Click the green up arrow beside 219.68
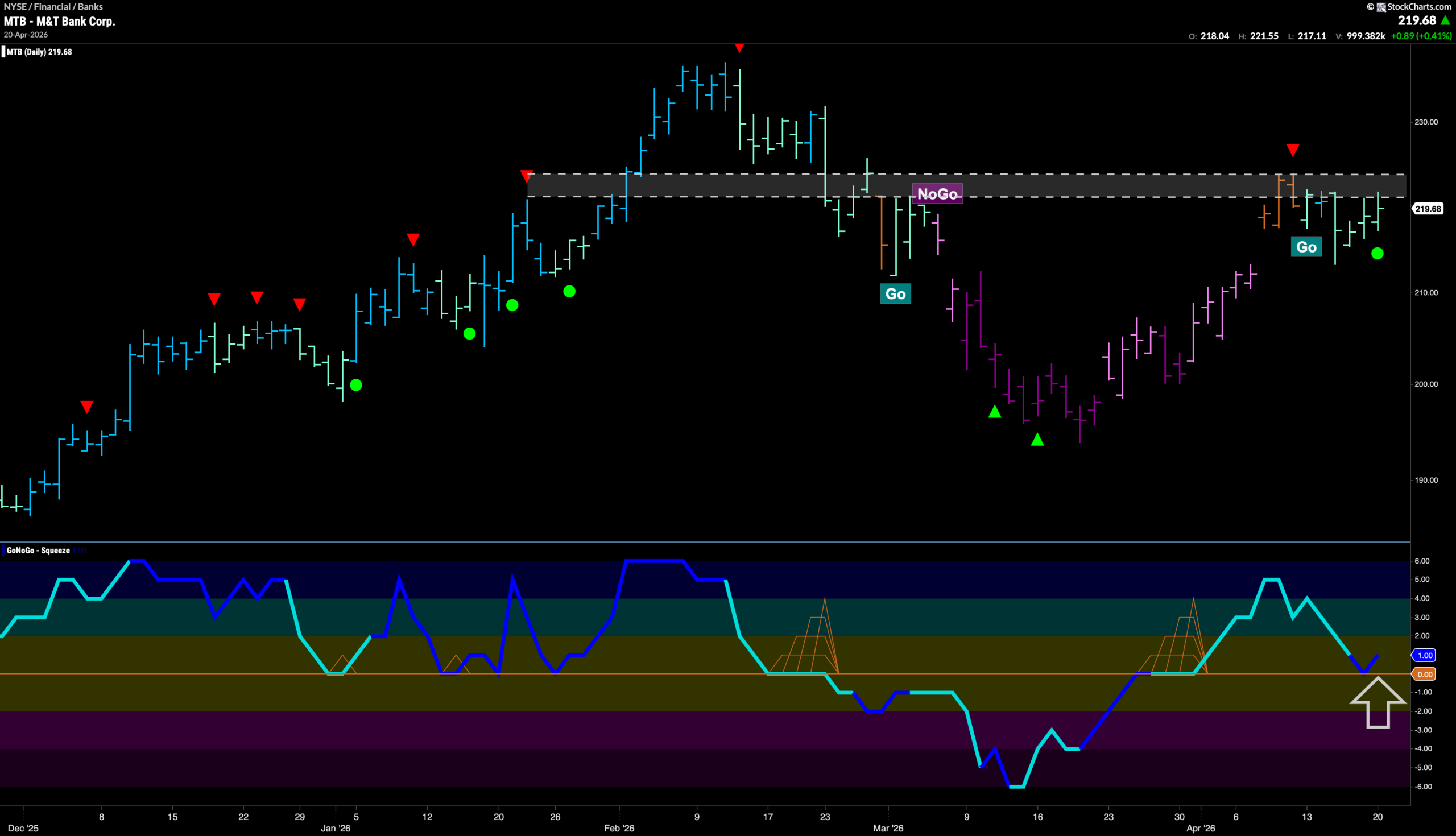 pos(1446,20)
